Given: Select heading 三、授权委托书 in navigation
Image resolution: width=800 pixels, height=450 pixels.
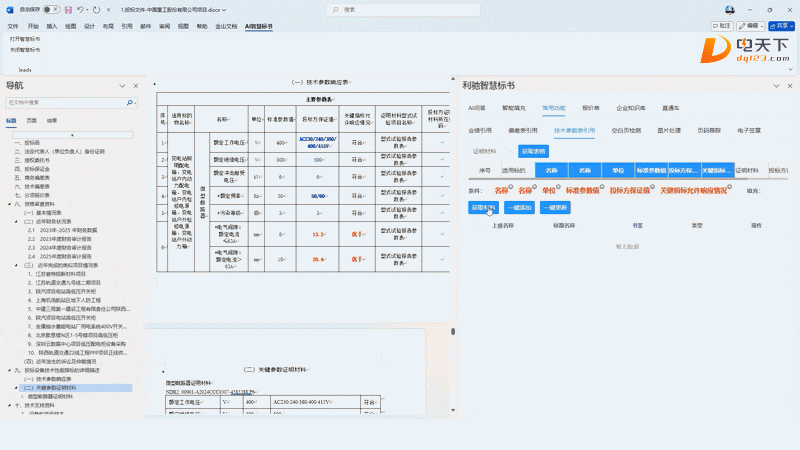Looking at the screenshot, I should 32,160.
